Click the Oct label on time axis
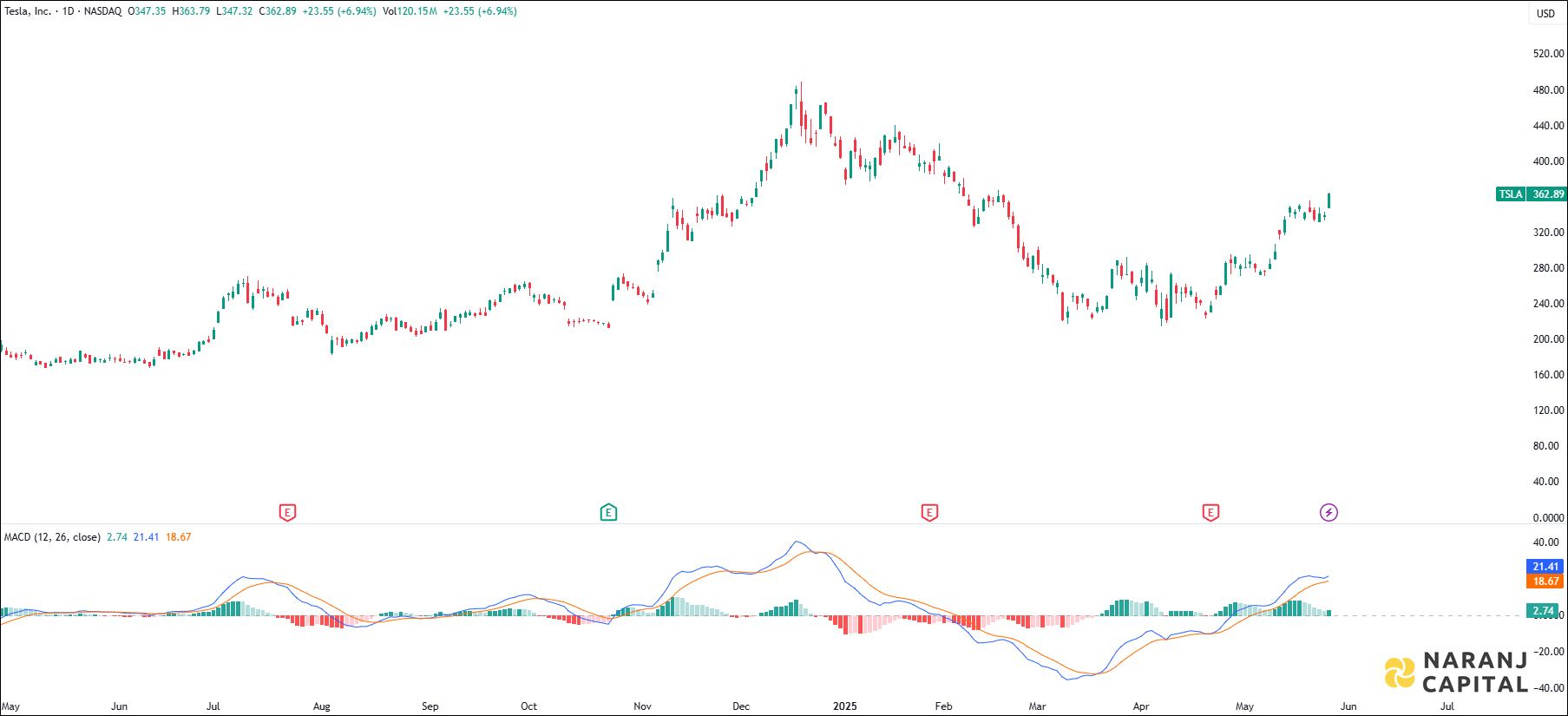1568x716 pixels. pyautogui.click(x=528, y=706)
